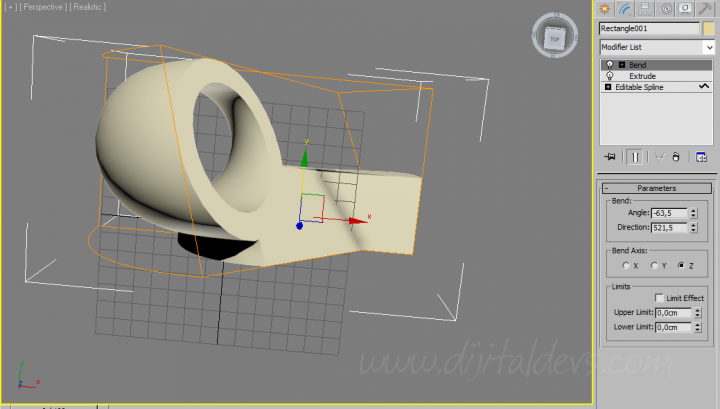This screenshot has width=720, height=409.
Task: Click the Bend Angle value field
Action: point(669,213)
